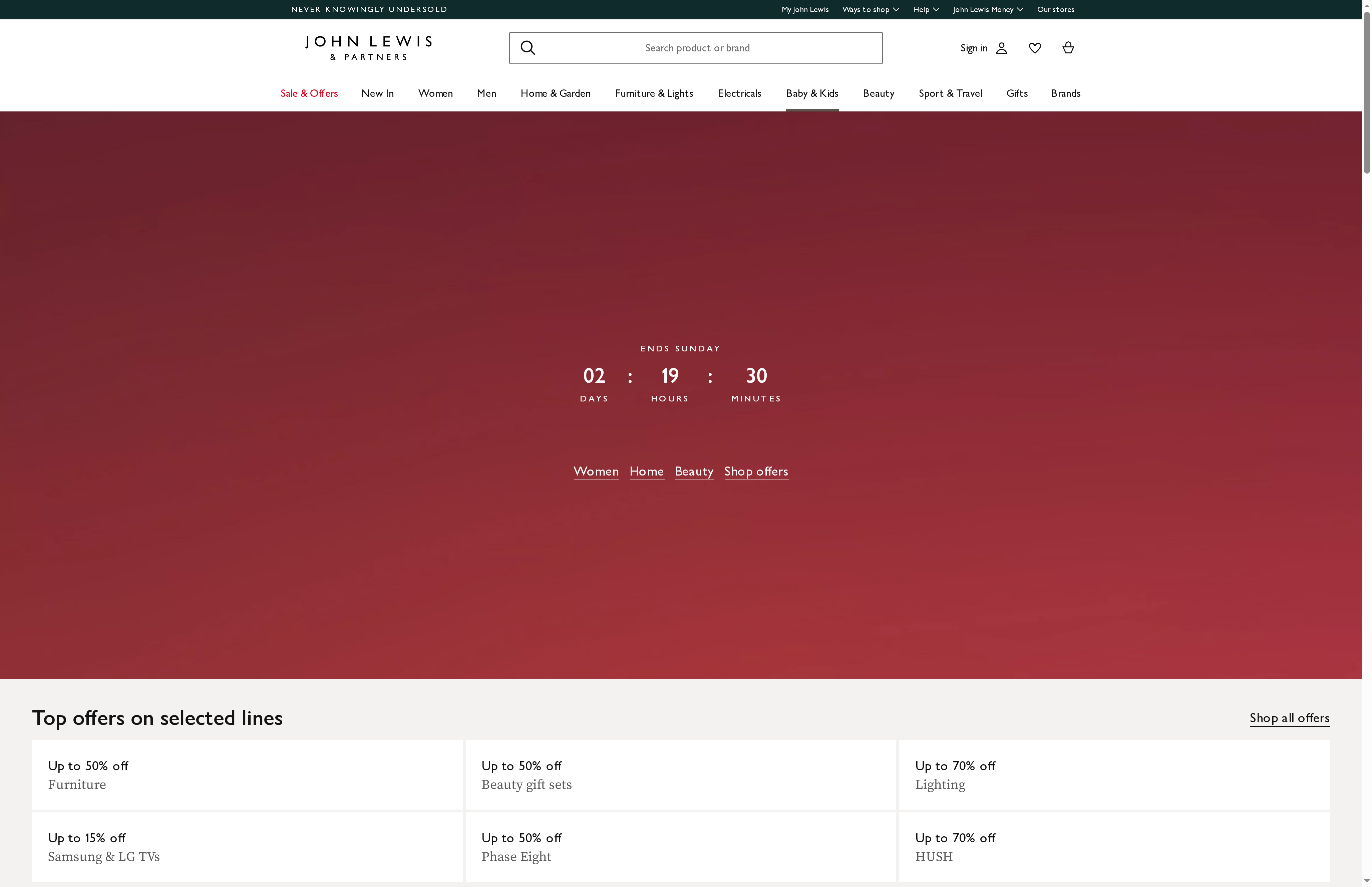1372x887 pixels.
Task: Click the search magnifier icon
Action: click(528, 48)
